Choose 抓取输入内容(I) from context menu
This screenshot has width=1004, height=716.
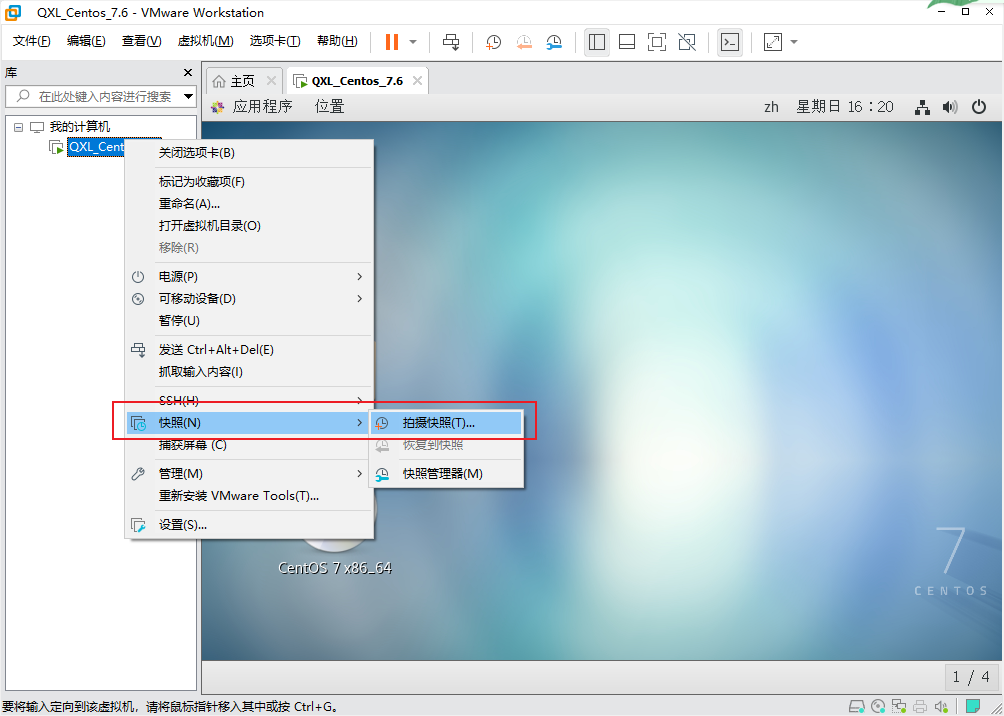(250, 371)
